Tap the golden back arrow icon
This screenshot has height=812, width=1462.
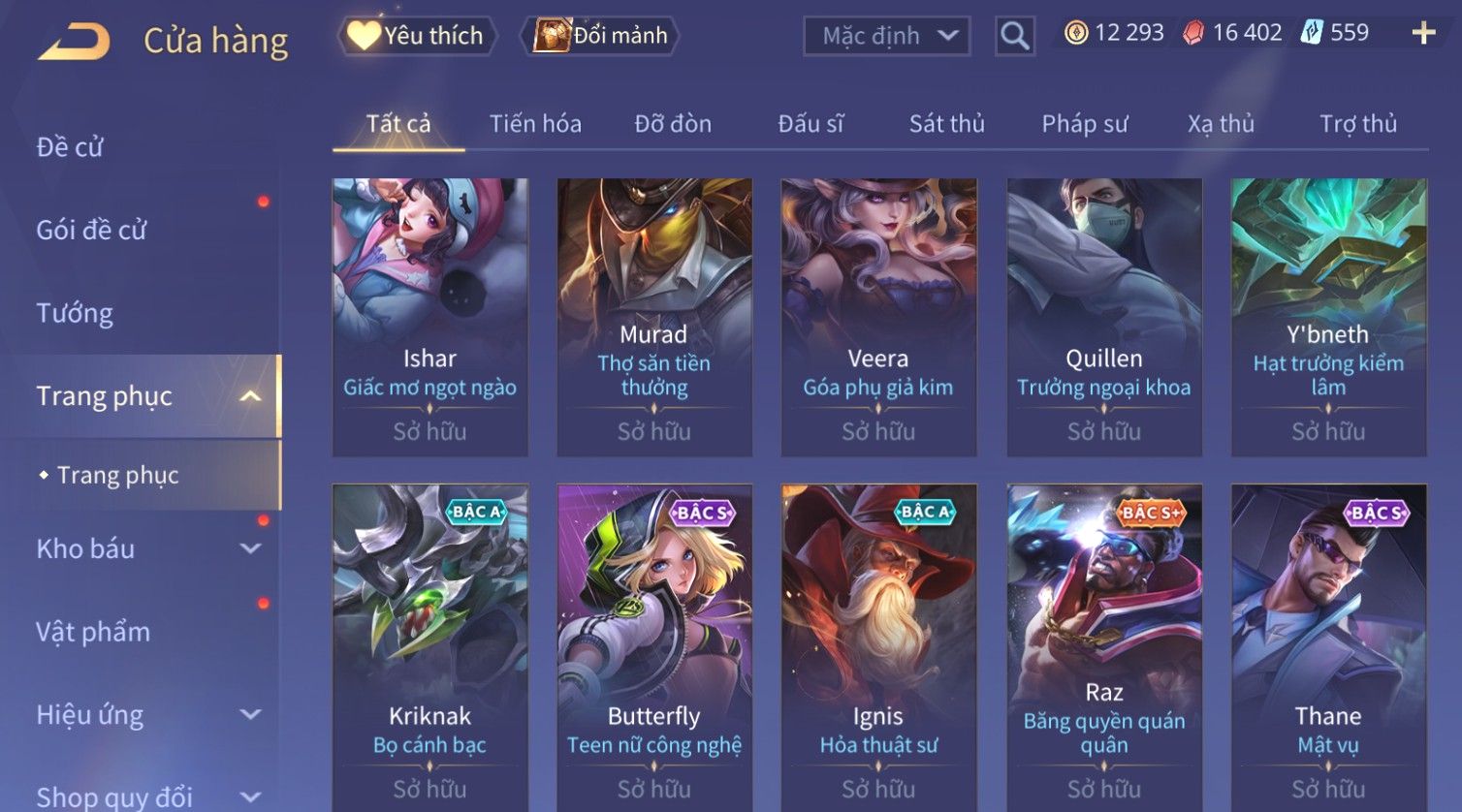tap(74, 42)
